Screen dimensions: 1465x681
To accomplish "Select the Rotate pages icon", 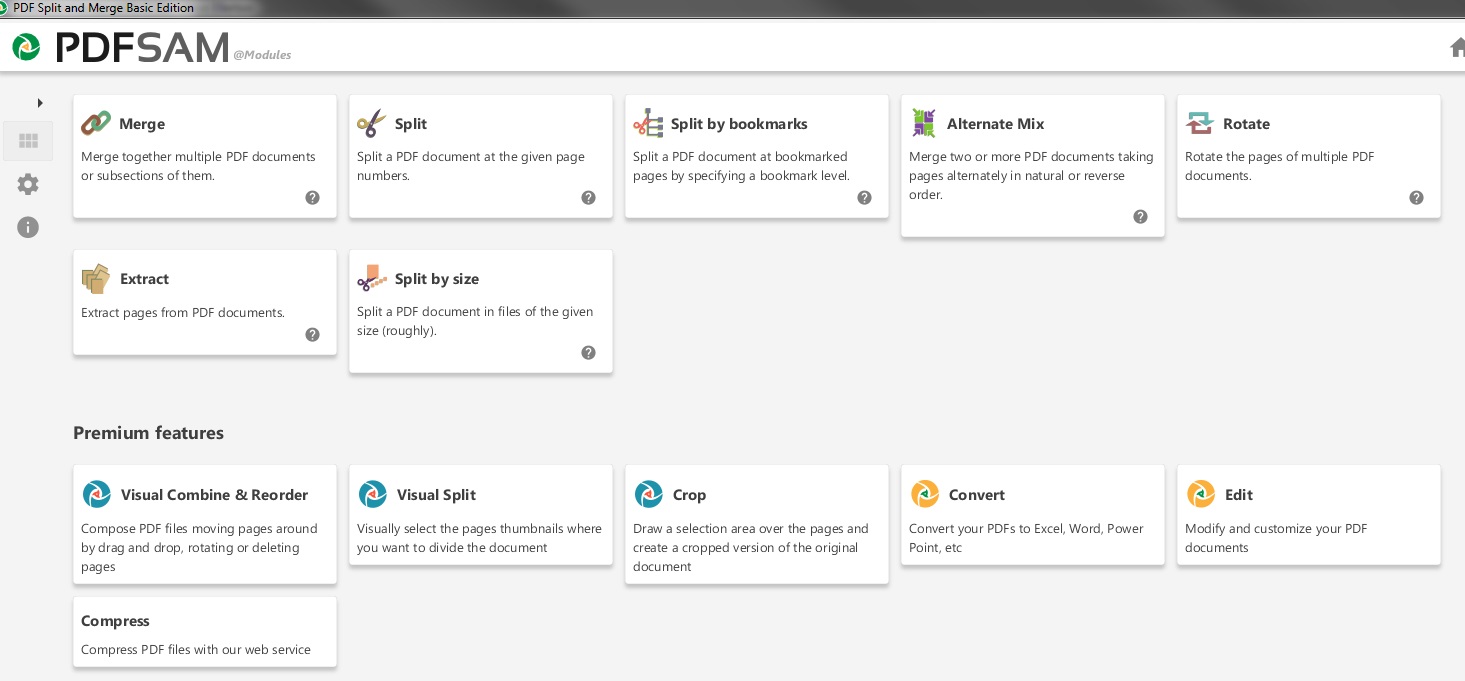I will pyautogui.click(x=1200, y=122).
